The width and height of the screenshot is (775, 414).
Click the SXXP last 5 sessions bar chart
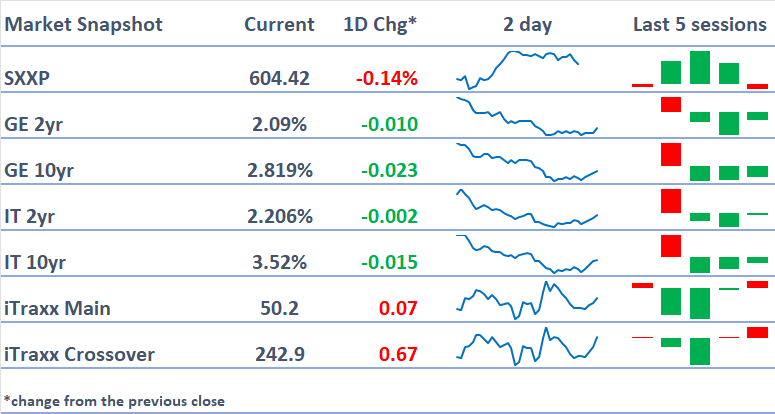pos(699,71)
